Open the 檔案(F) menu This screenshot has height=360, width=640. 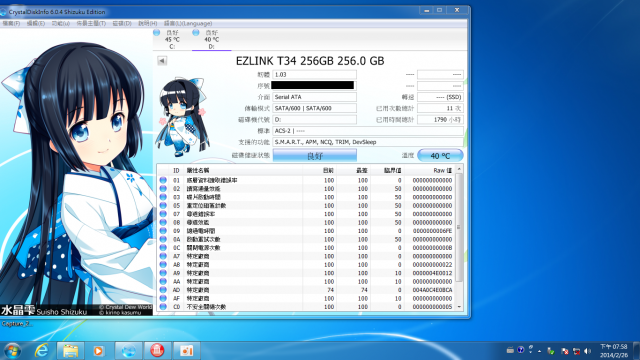pos(11,23)
